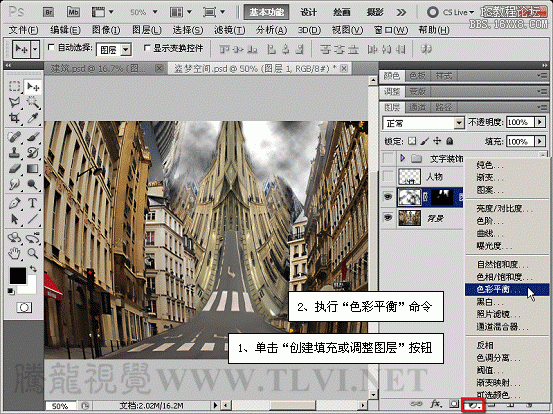Open the blend mode 正常 dropdown
The image size is (553, 414).
[423, 123]
